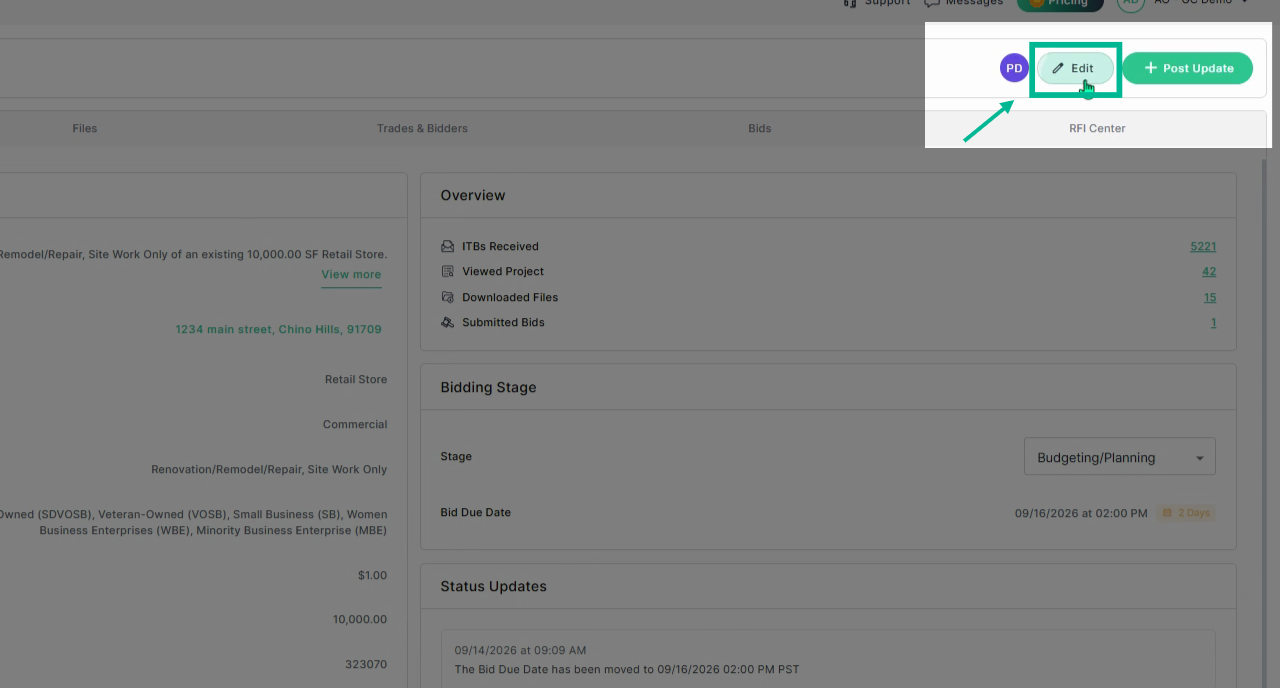
Task: Click the Post Update button
Action: point(1187,68)
